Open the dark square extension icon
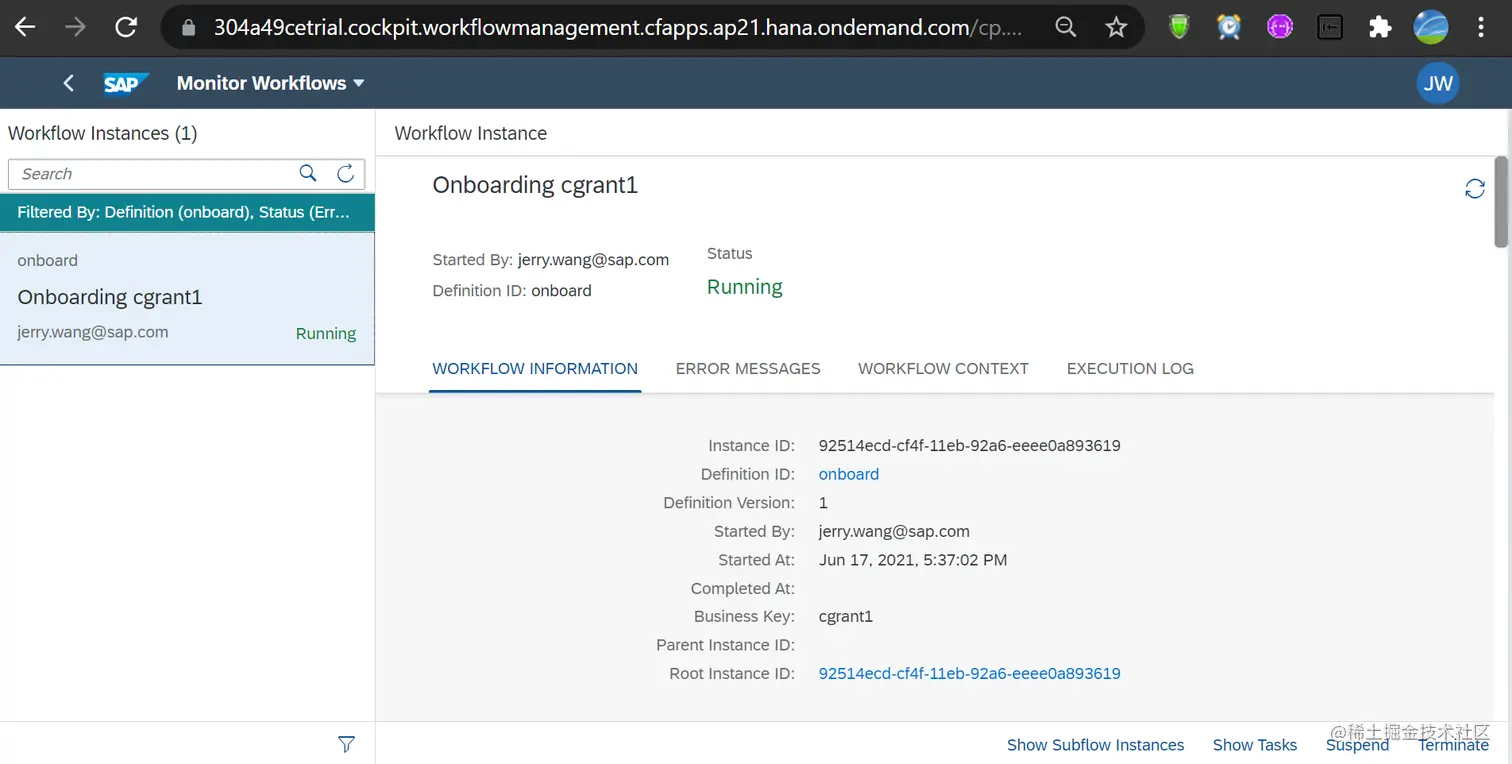 (x=1330, y=28)
